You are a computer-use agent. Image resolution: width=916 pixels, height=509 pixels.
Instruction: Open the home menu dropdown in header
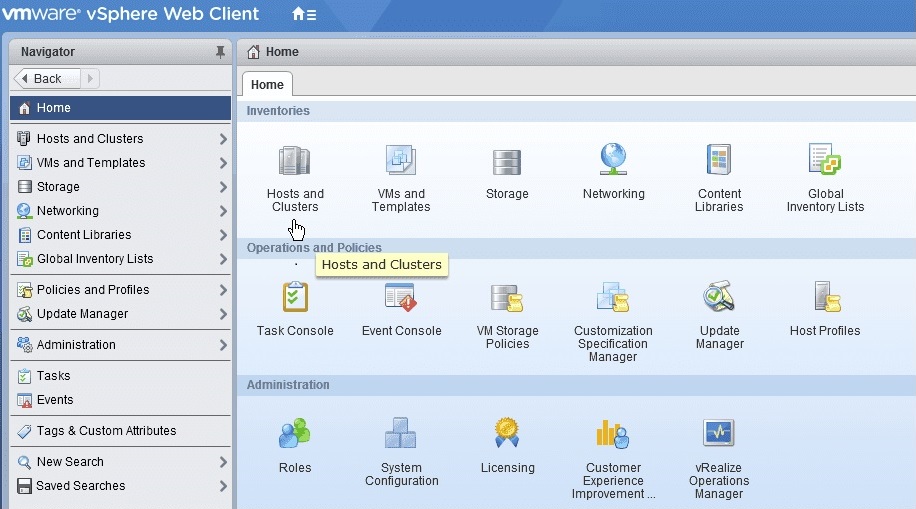(x=304, y=15)
